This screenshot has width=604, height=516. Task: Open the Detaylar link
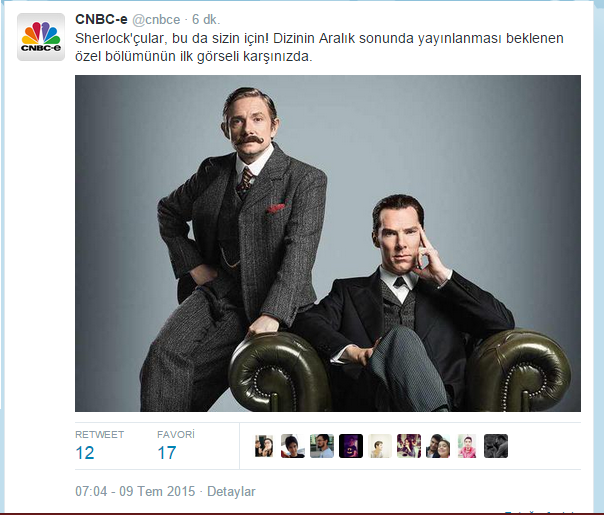[x=231, y=492]
